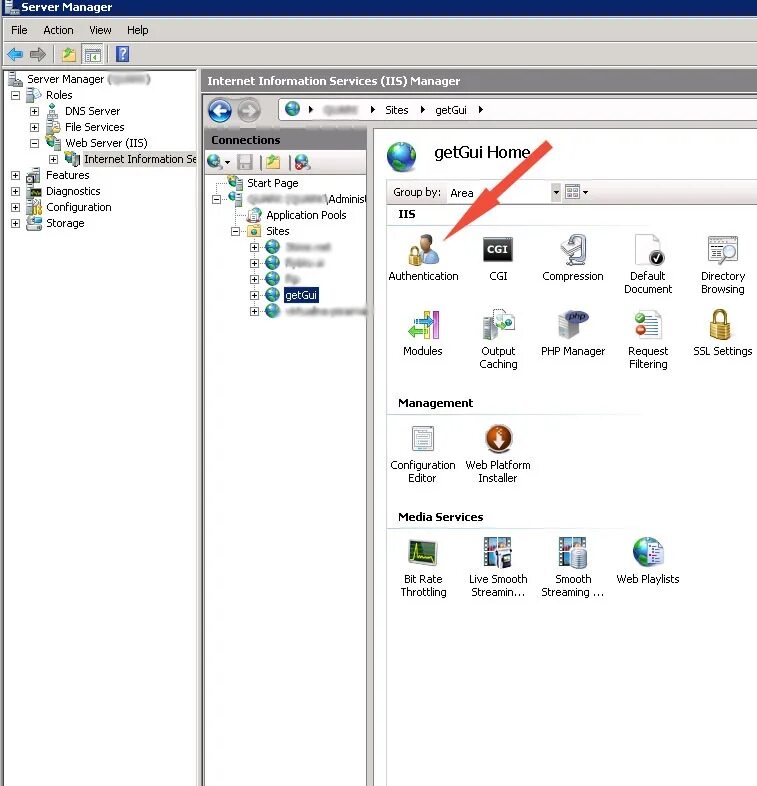Image resolution: width=757 pixels, height=786 pixels.
Task: Expand the Configuration node
Action: coord(16,207)
